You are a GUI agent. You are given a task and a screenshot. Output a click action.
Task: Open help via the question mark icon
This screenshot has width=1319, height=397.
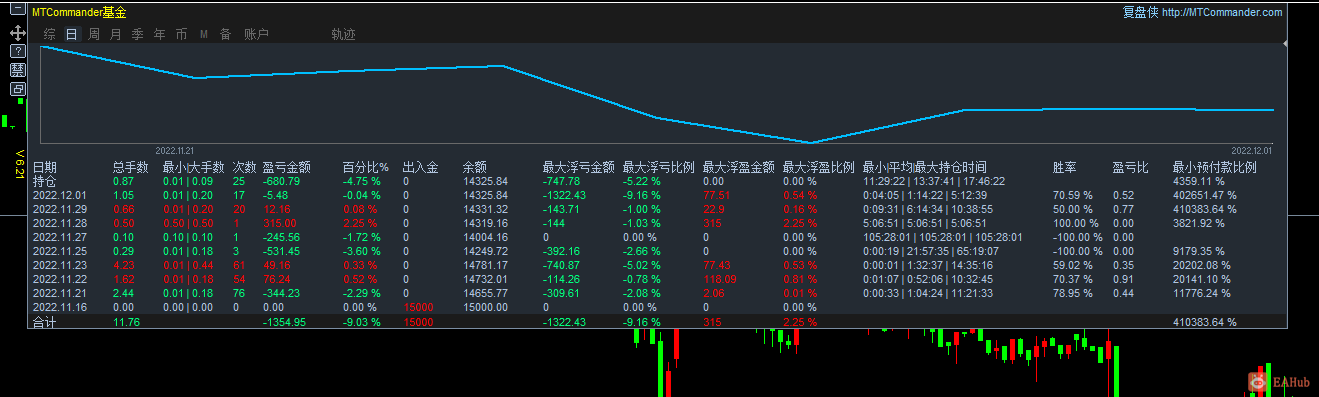[x=18, y=51]
